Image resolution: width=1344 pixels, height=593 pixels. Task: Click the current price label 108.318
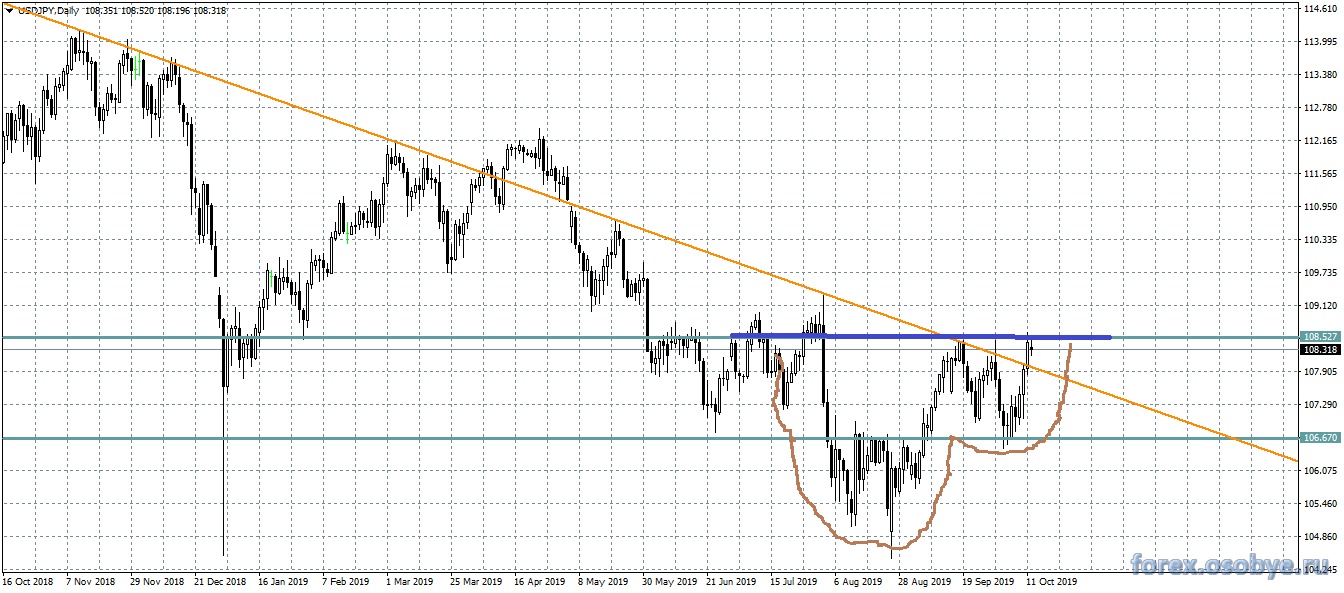(x=1319, y=350)
